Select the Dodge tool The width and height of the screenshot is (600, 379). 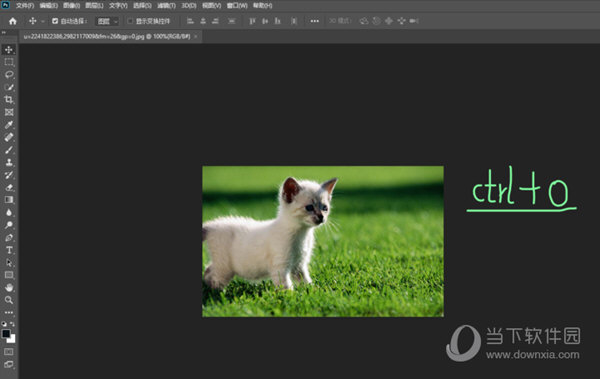[x=9, y=225]
